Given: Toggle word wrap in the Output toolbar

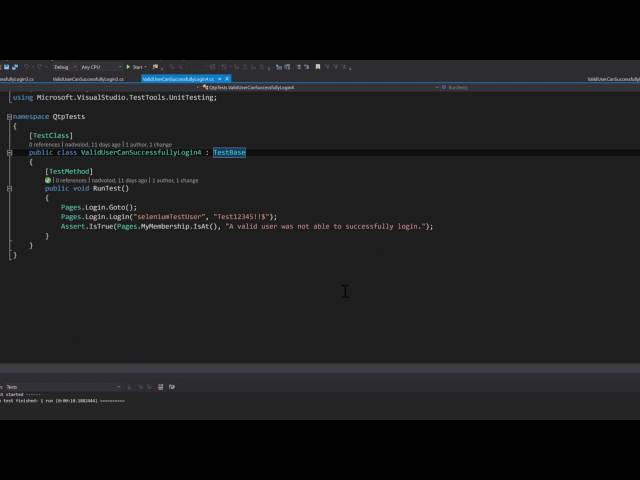Looking at the screenshot, I should coord(172,387).
